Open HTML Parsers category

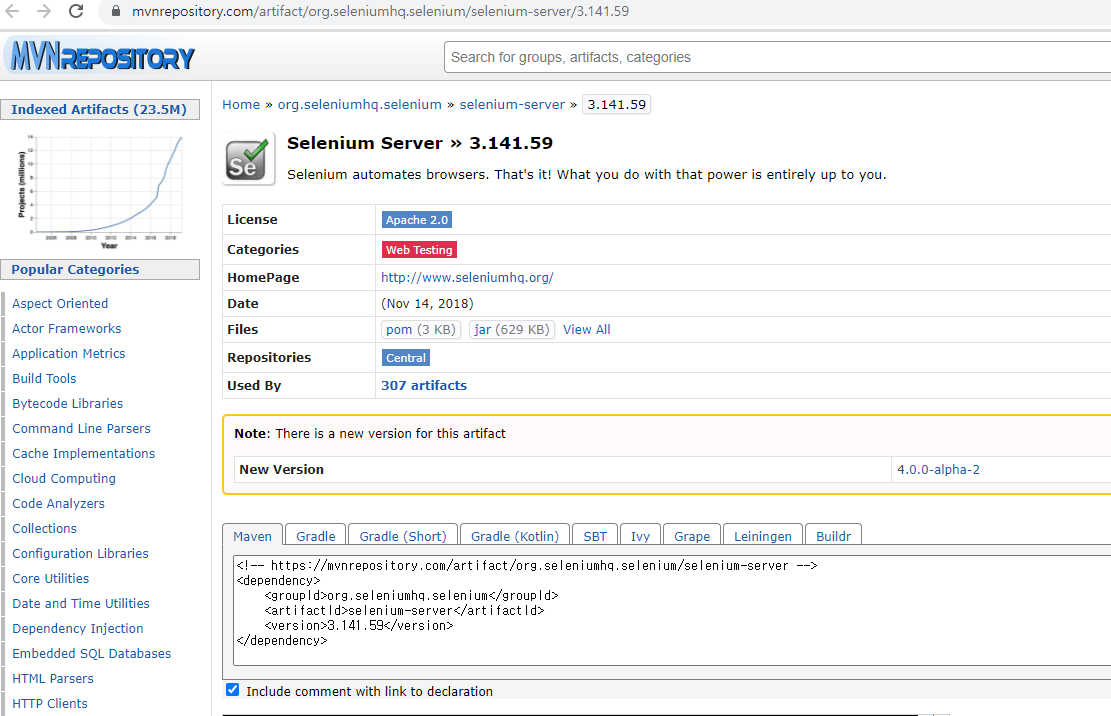[52, 678]
